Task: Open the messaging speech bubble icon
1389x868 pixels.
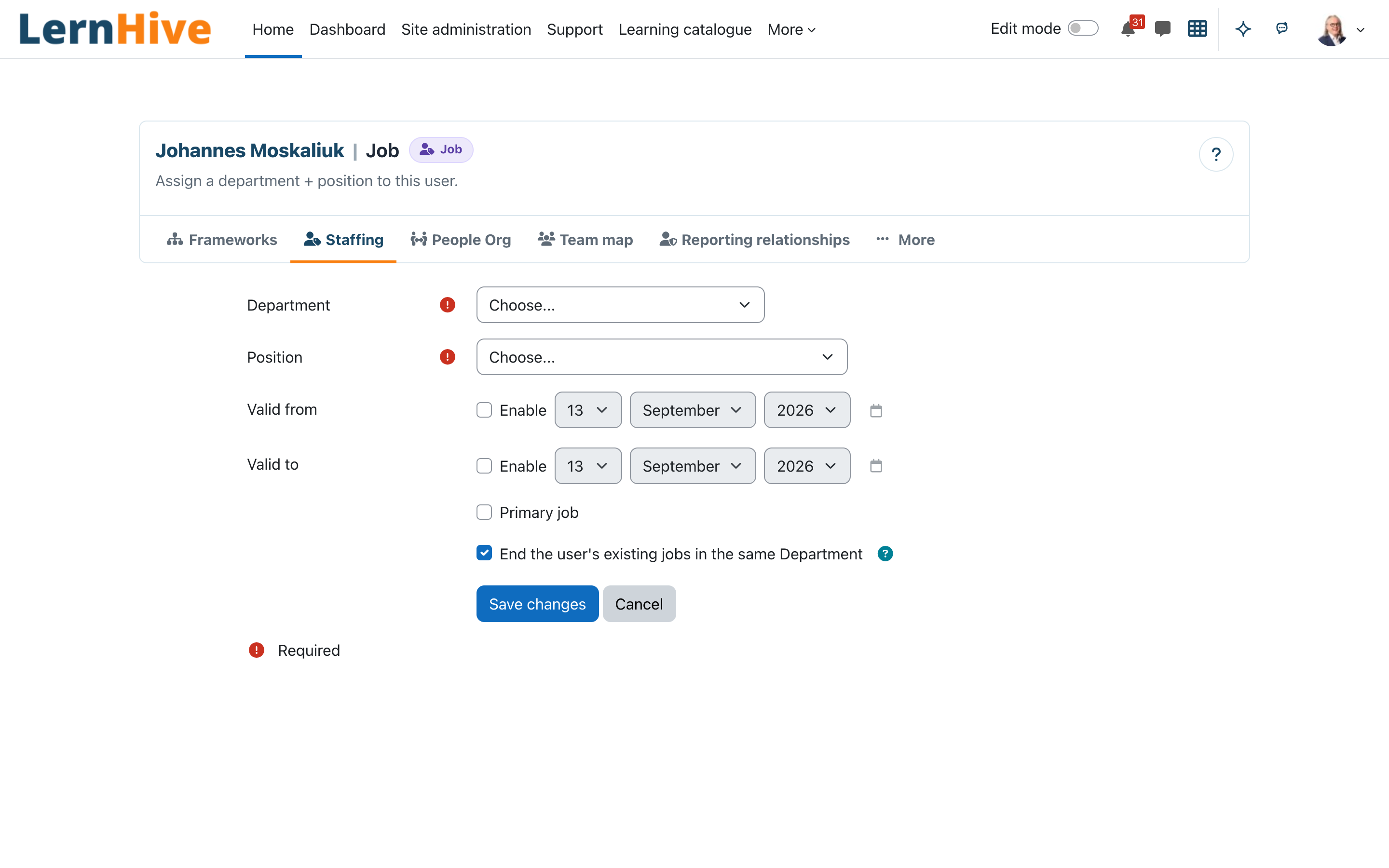Action: pos(1162,29)
